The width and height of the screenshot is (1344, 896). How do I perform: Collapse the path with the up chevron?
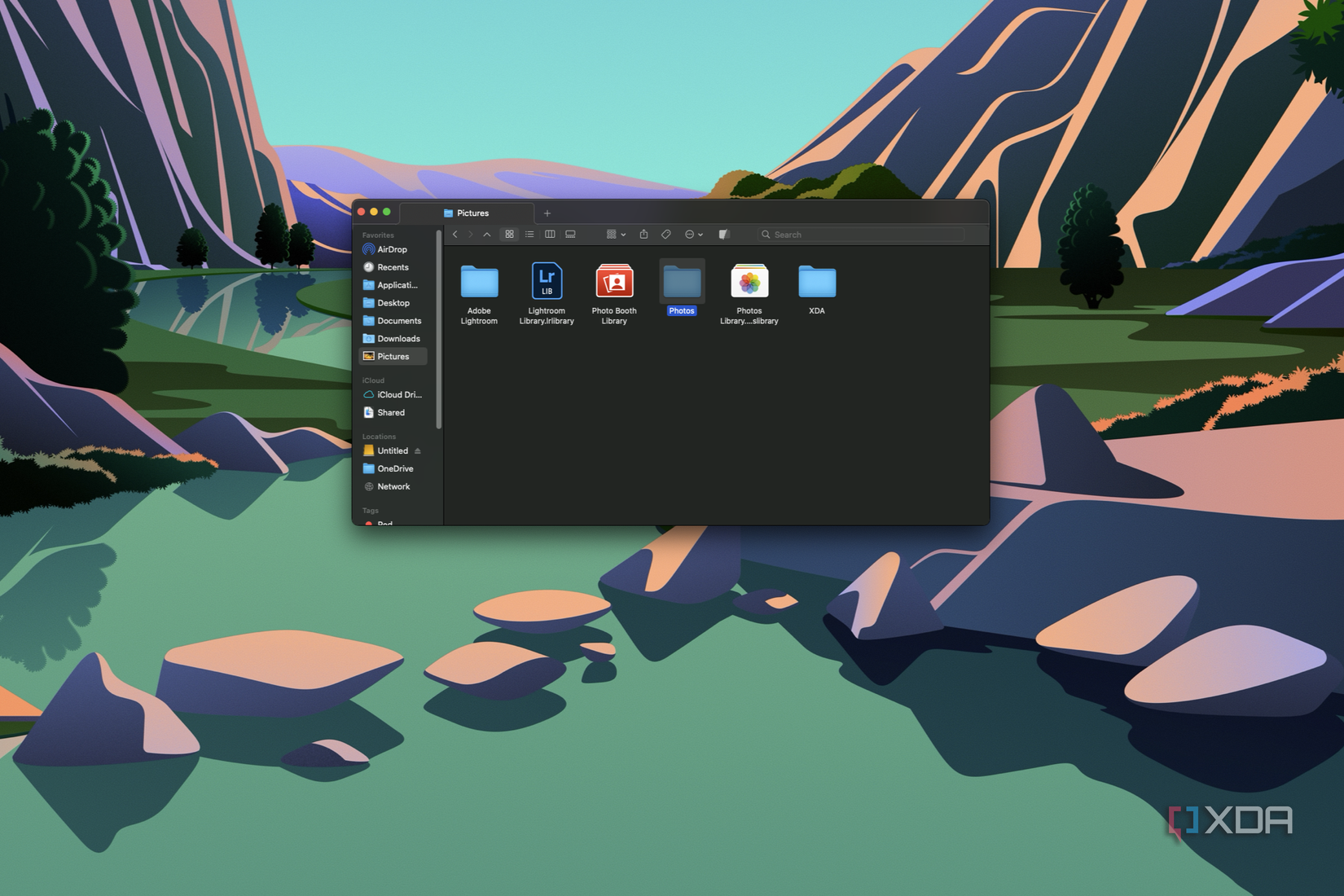487,234
